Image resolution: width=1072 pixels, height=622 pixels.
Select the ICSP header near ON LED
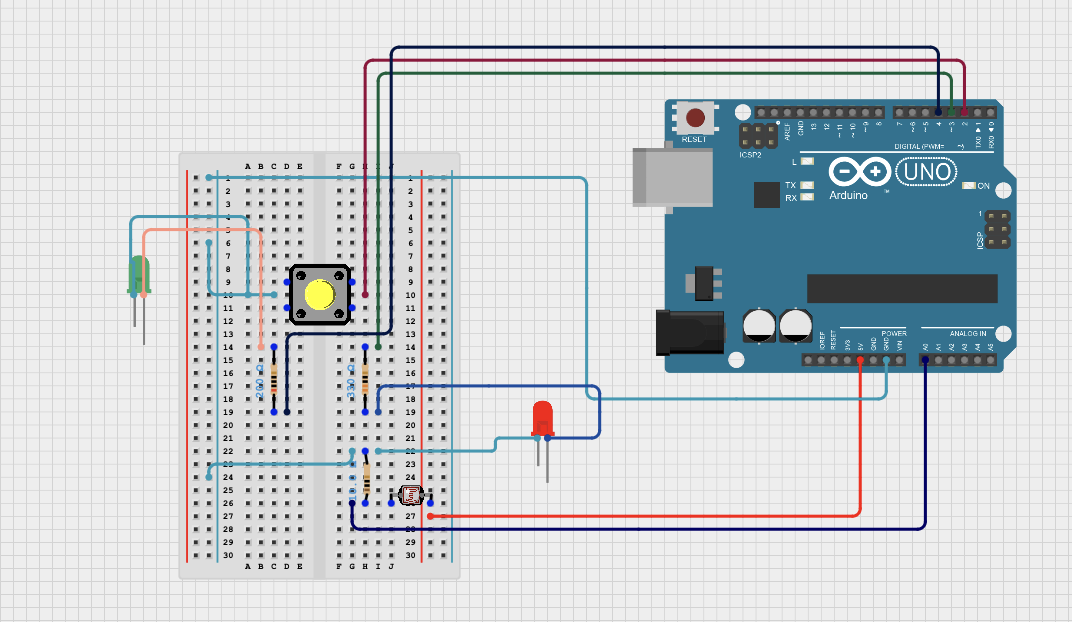click(995, 229)
